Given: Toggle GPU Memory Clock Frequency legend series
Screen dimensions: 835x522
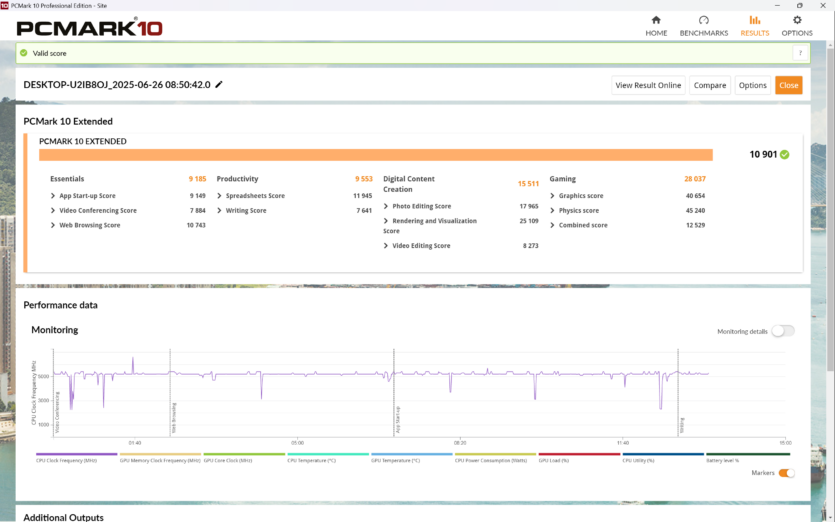Looking at the screenshot, I should click(160, 460).
